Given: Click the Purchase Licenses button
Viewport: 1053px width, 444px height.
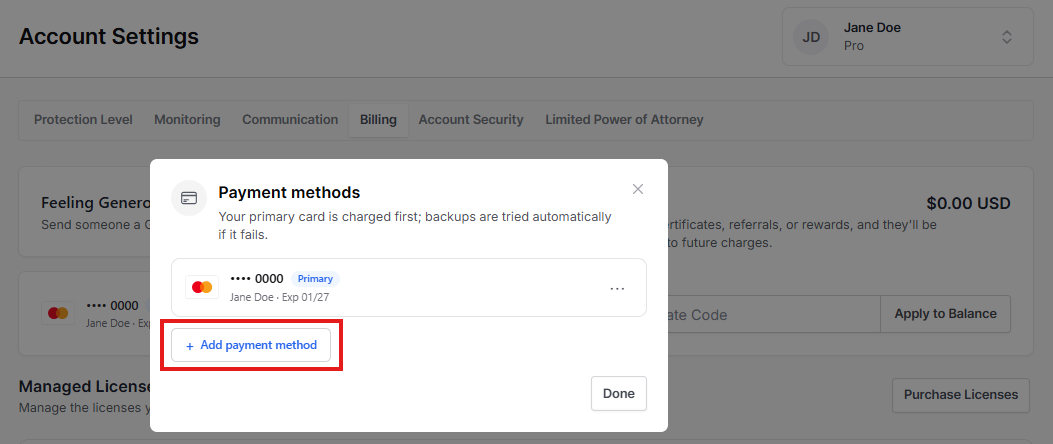Looking at the screenshot, I should coord(960,395).
